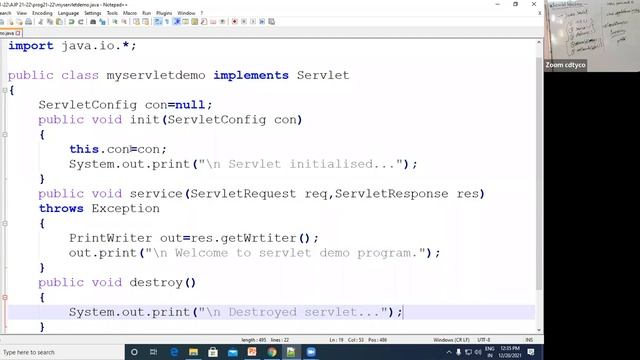Collapse the service method fold marker
The image size is (640, 360).
pyautogui.click(x=5, y=223)
